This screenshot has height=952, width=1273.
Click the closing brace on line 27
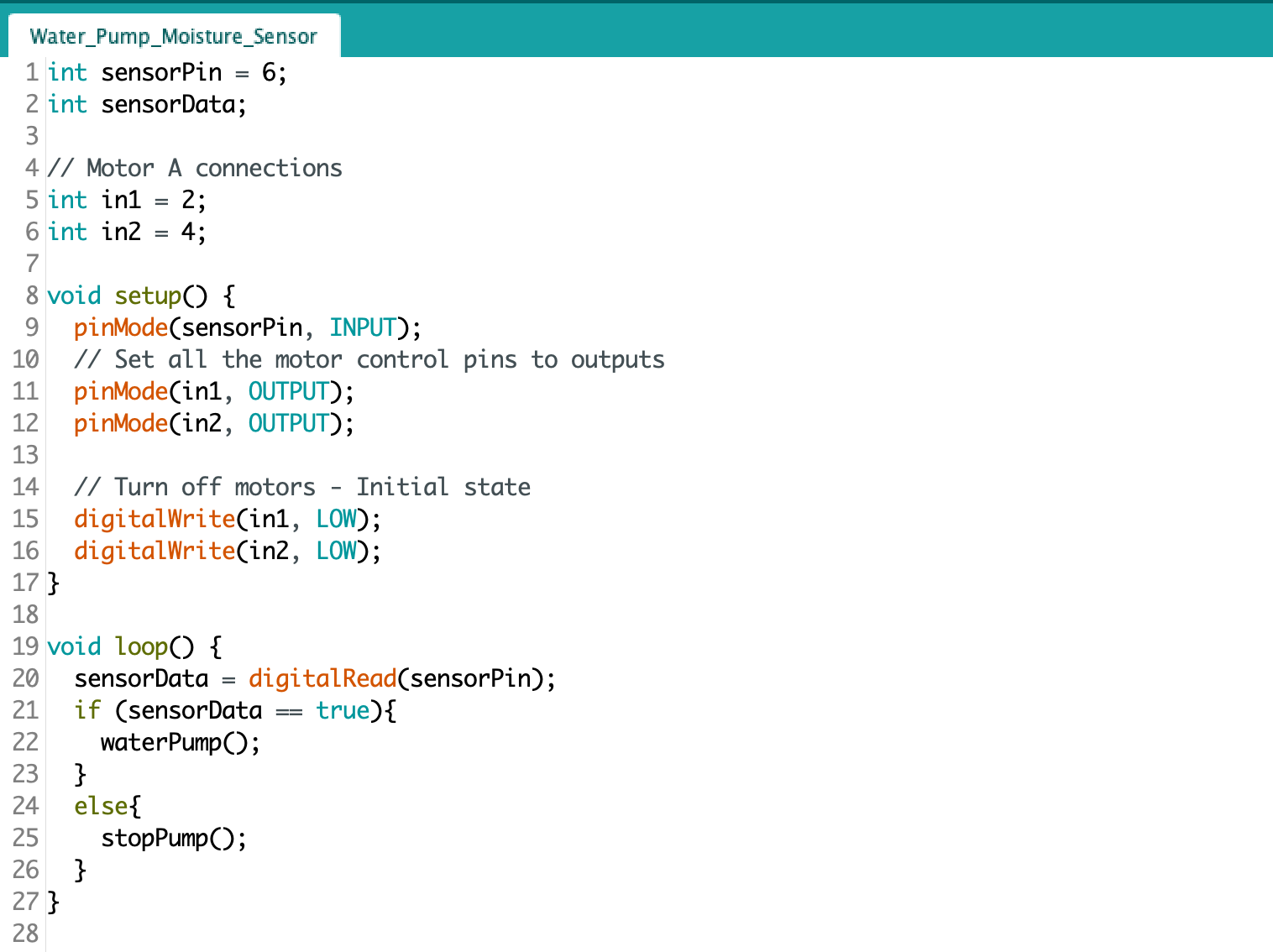[52, 902]
